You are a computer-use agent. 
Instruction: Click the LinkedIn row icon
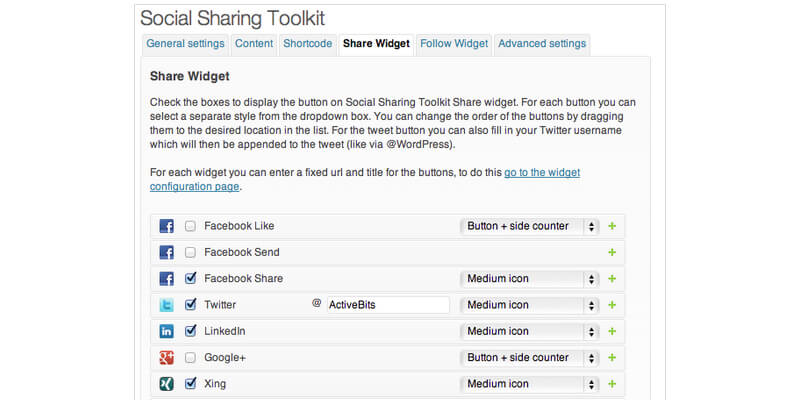[167, 331]
